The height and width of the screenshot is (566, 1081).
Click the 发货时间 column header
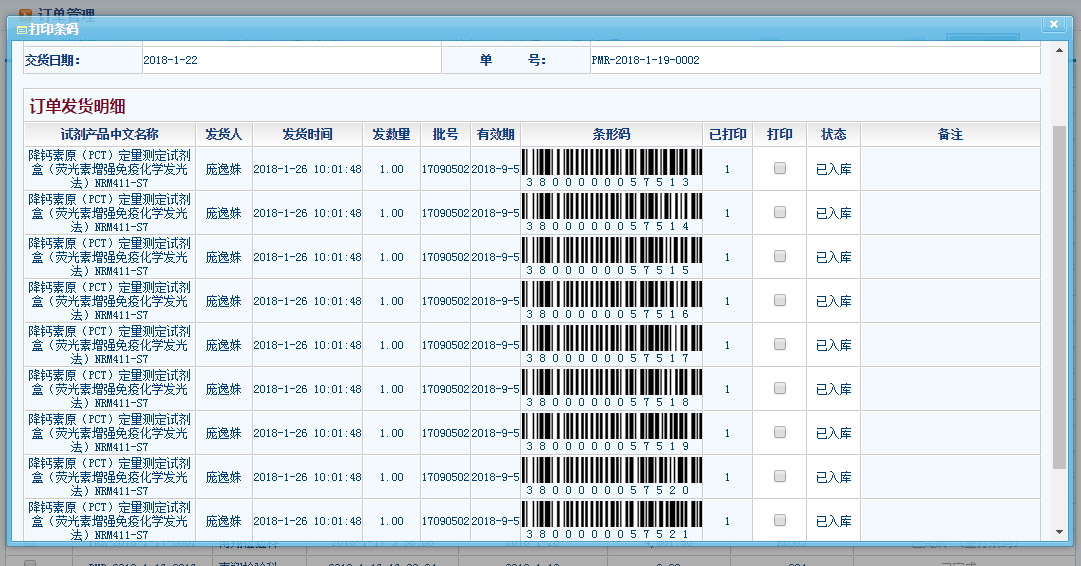307,134
